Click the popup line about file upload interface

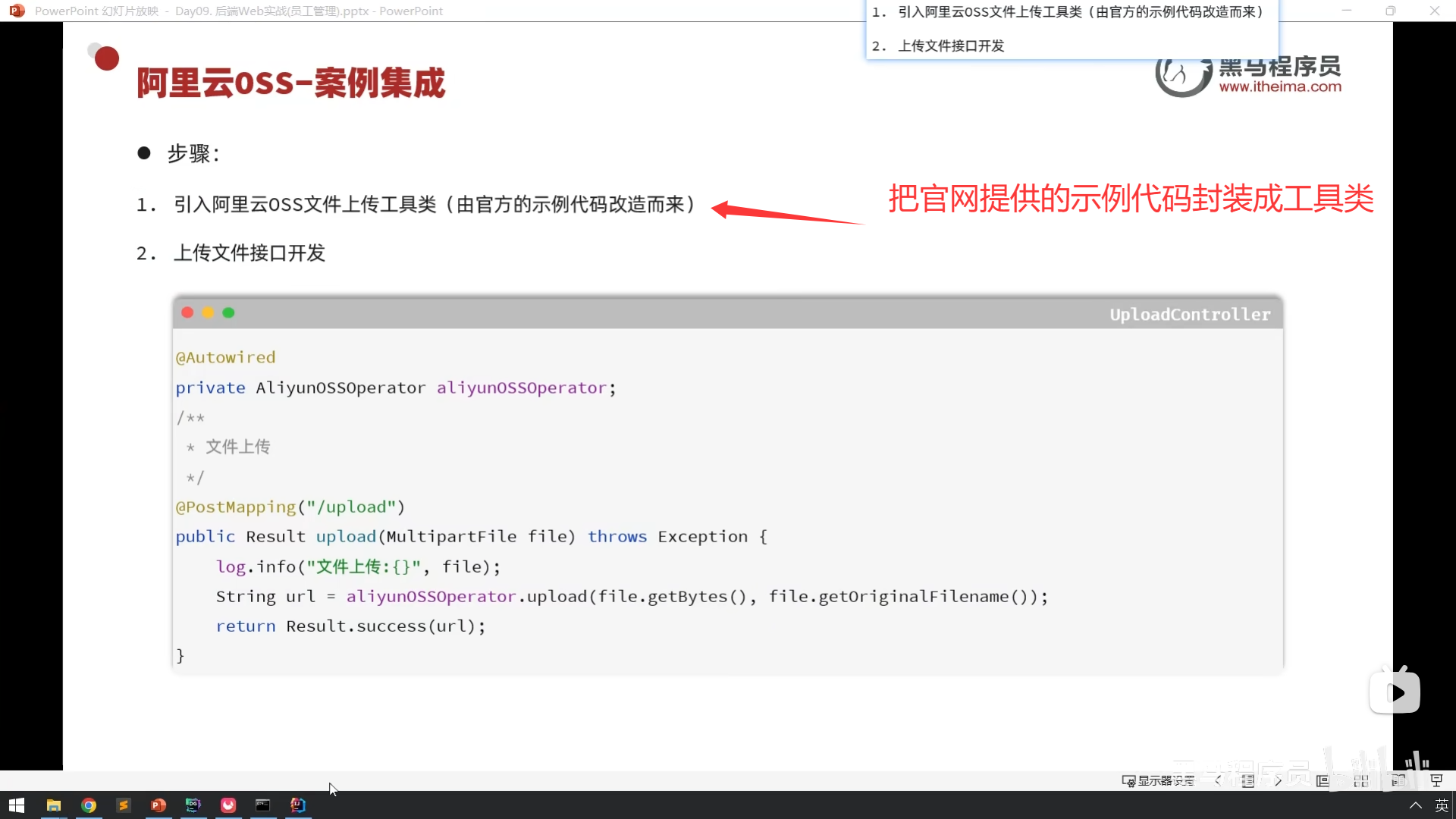pyautogui.click(x=951, y=45)
